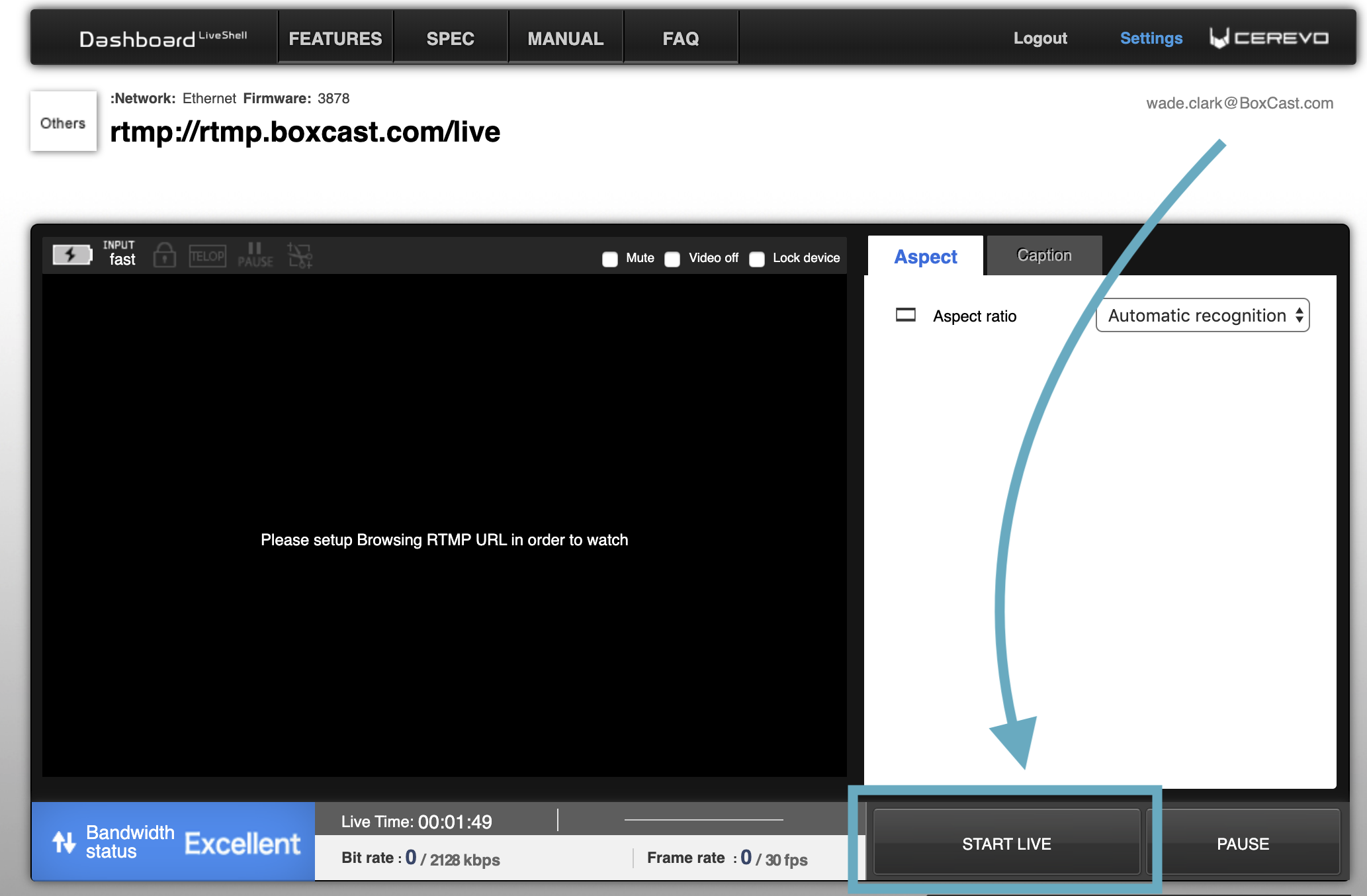This screenshot has height=896, width=1367.
Task: Toggle the Video off checkbox
Action: 672,259
